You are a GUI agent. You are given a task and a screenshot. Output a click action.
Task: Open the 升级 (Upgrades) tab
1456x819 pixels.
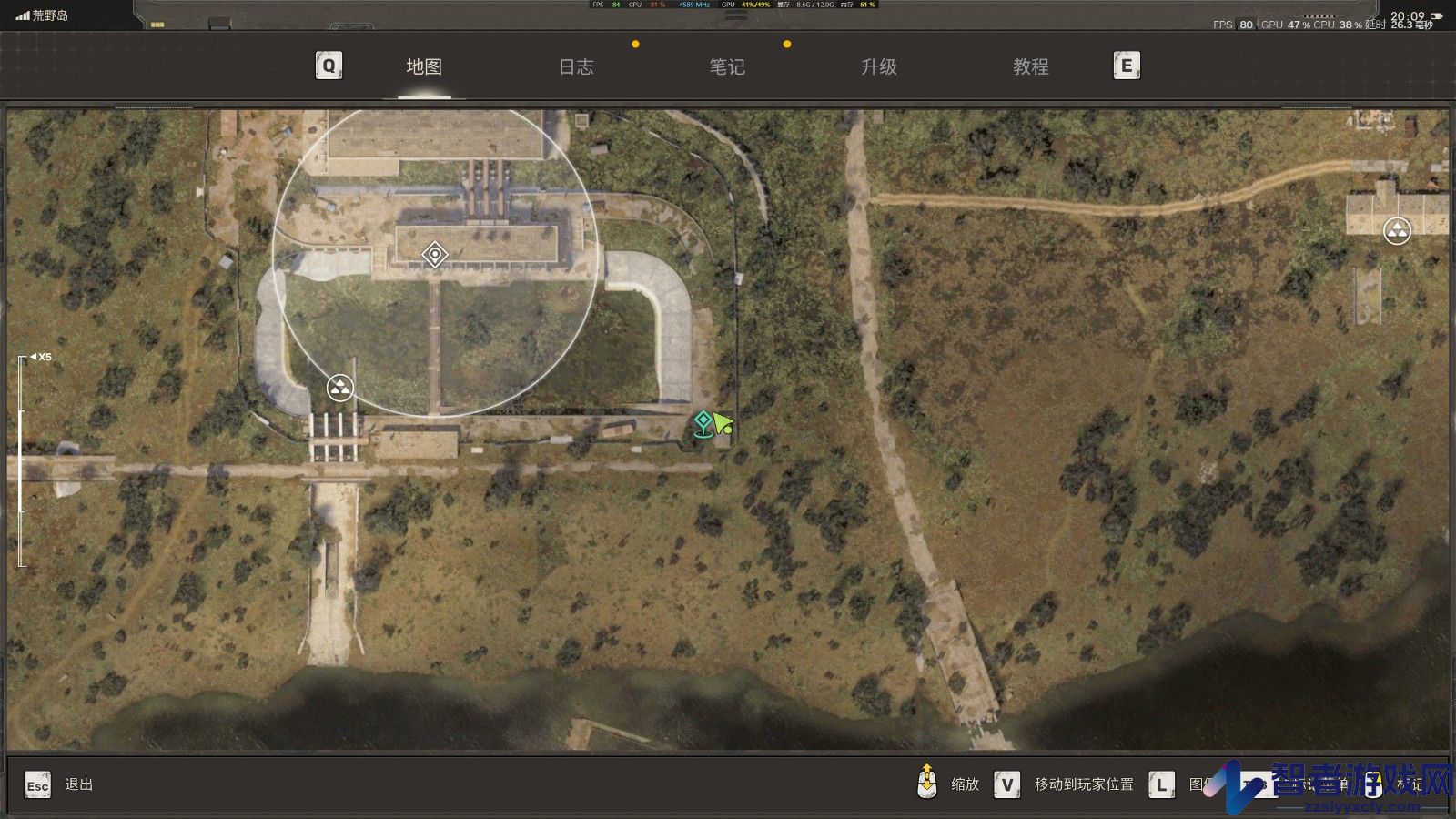point(879,66)
